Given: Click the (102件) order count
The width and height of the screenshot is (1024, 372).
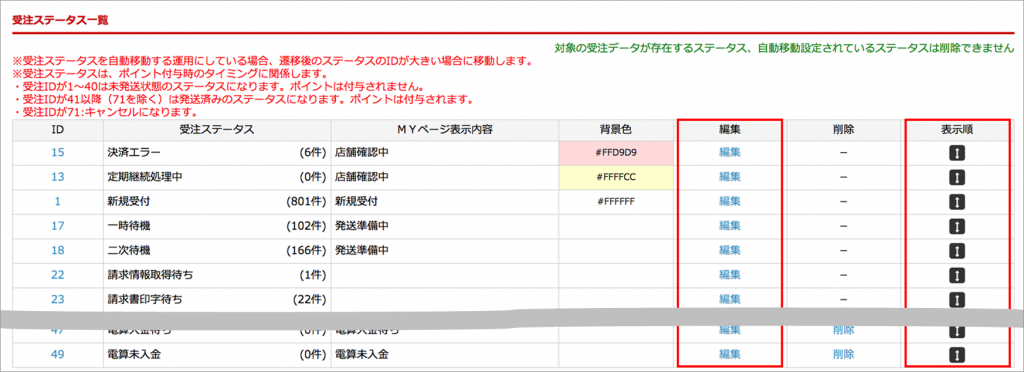Looking at the screenshot, I should (x=306, y=226).
